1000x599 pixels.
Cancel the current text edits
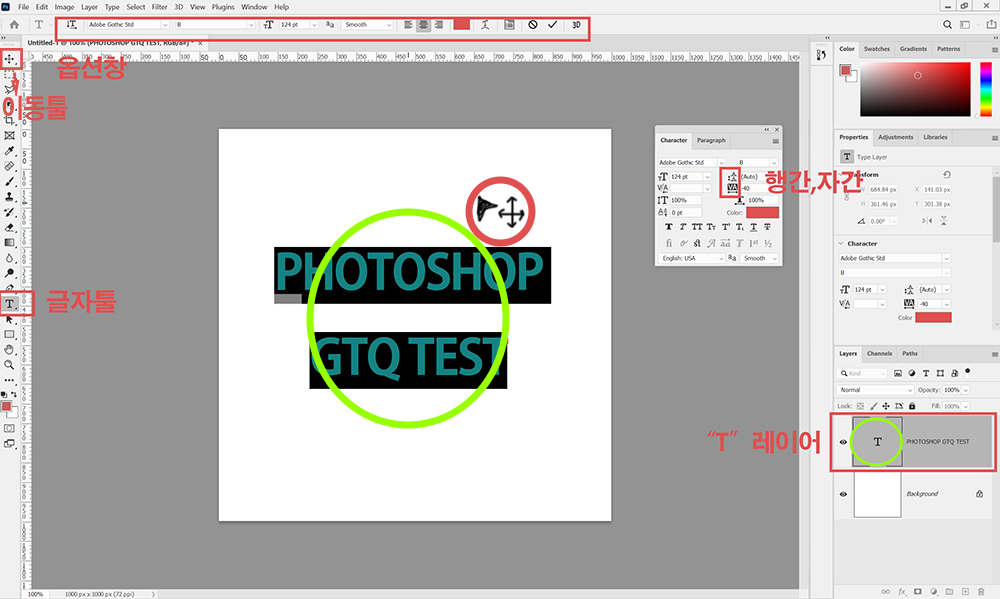pyautogui.click(x=533, y=24)
